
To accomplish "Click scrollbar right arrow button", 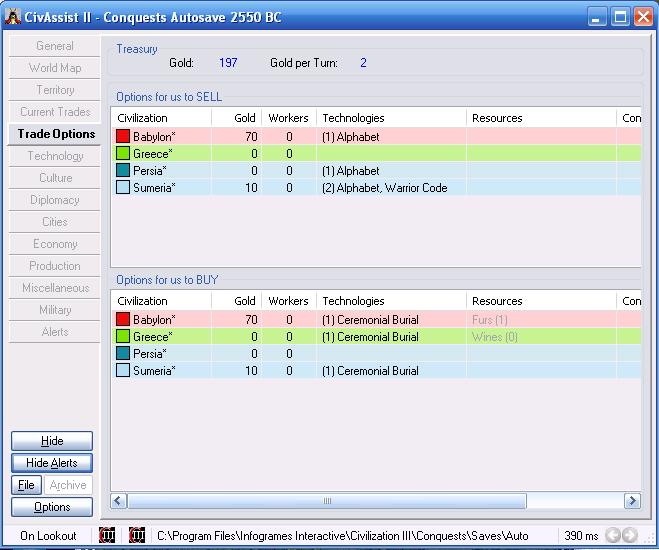I will point(633,501).
